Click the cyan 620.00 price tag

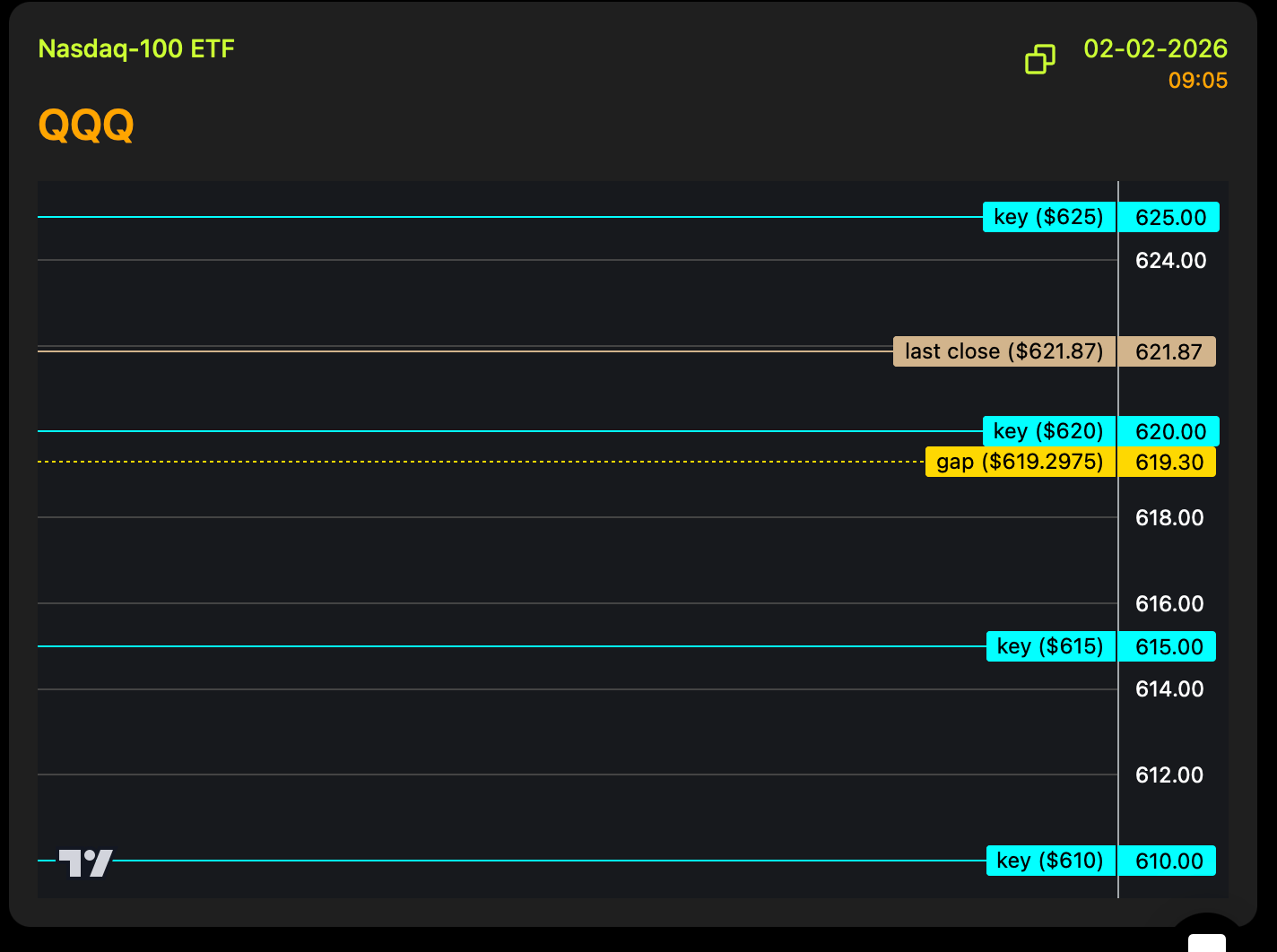coord(1169,431)
